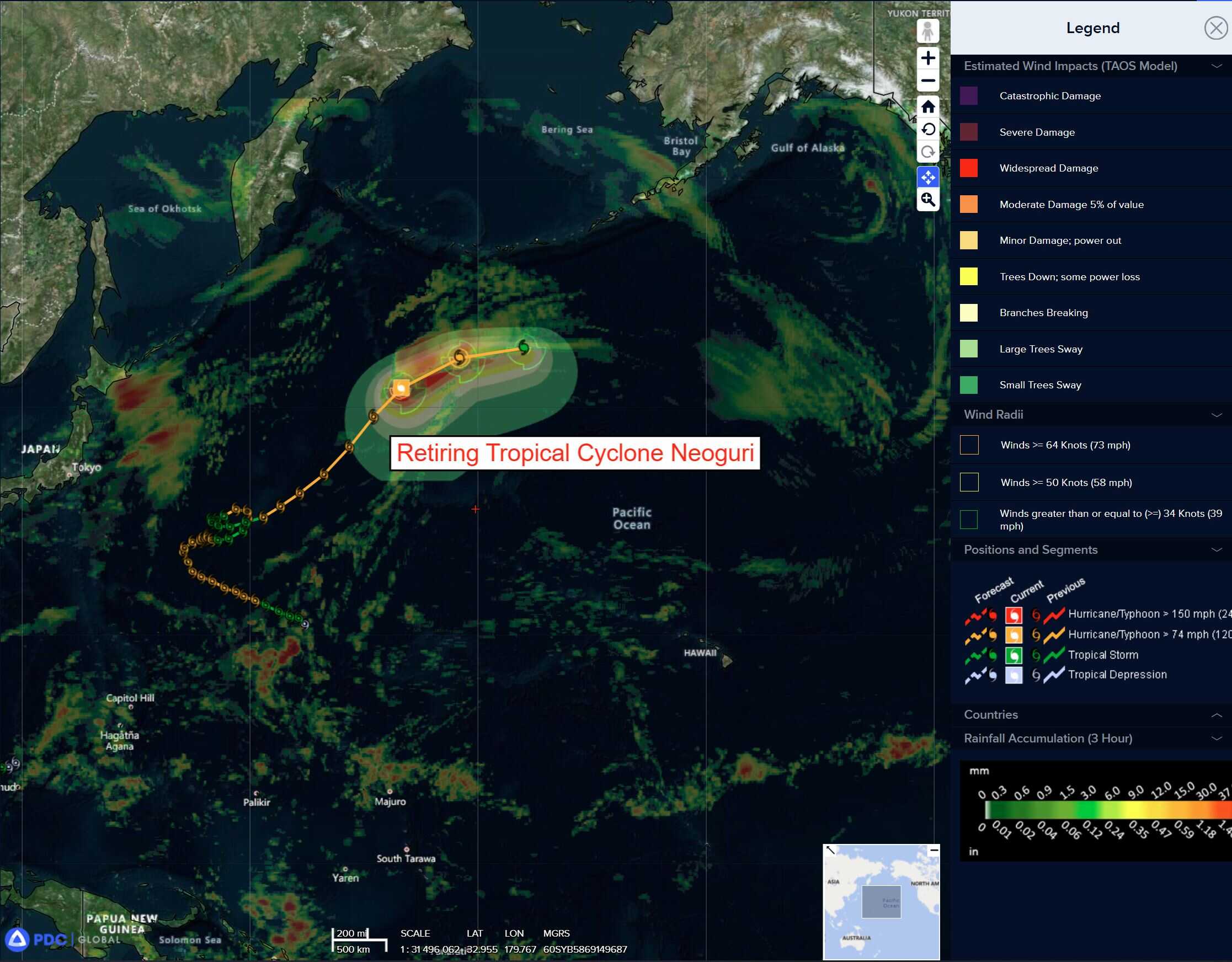Viewport: 1232px width, 962px height.
Task: Zoom in with the plus button
Action: [927, 58]
